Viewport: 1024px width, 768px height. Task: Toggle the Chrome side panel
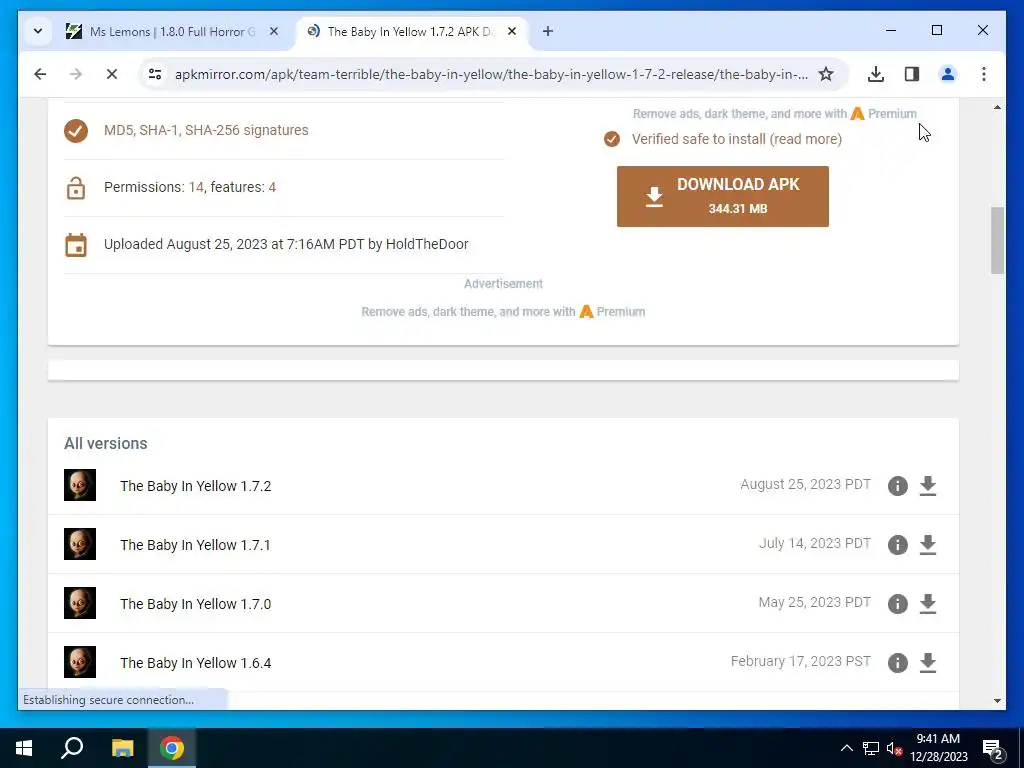(912, 74)
